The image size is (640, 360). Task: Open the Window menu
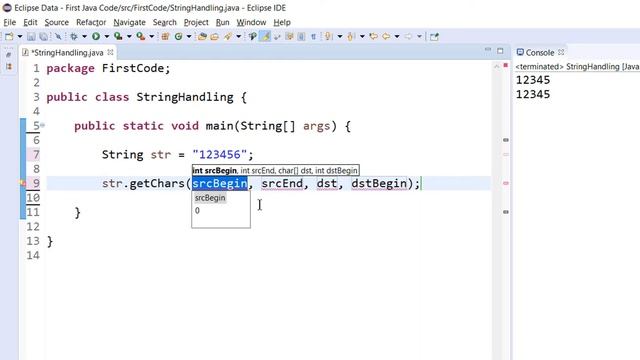(251, 22)
